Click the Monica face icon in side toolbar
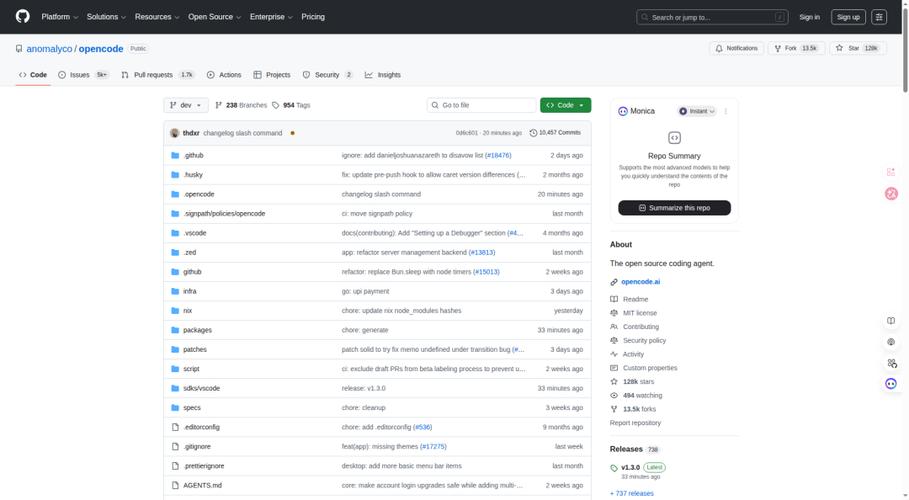This screenshot has width=909, height=500. tap(891, 384)
